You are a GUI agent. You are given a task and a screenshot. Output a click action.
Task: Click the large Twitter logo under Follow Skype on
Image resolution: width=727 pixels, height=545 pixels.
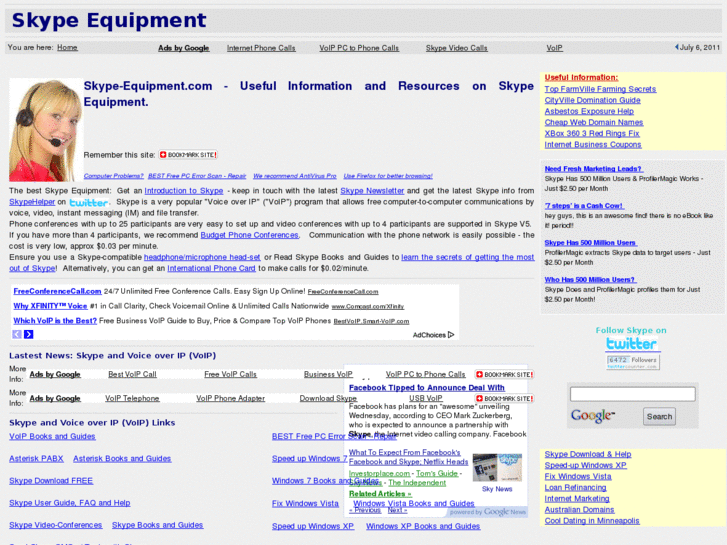[631, 344]
